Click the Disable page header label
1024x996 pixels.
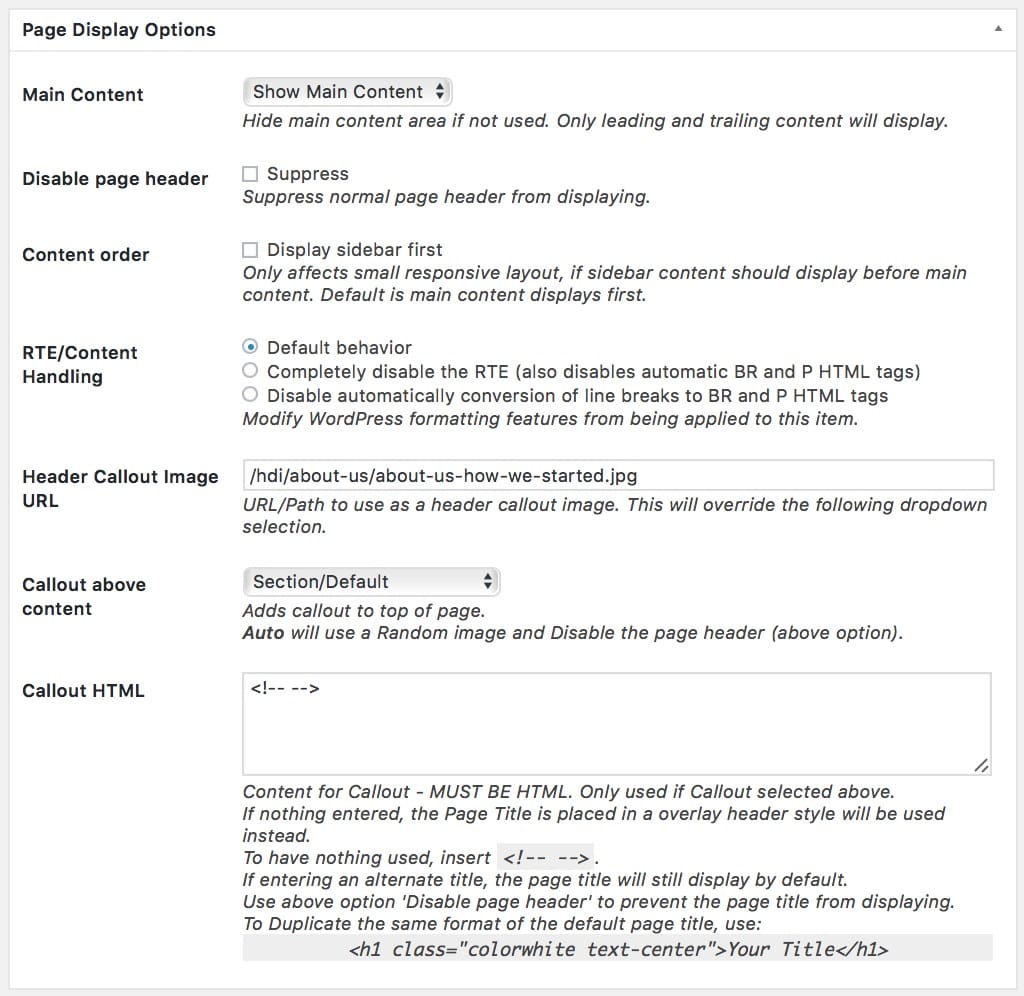click(115, 179)
